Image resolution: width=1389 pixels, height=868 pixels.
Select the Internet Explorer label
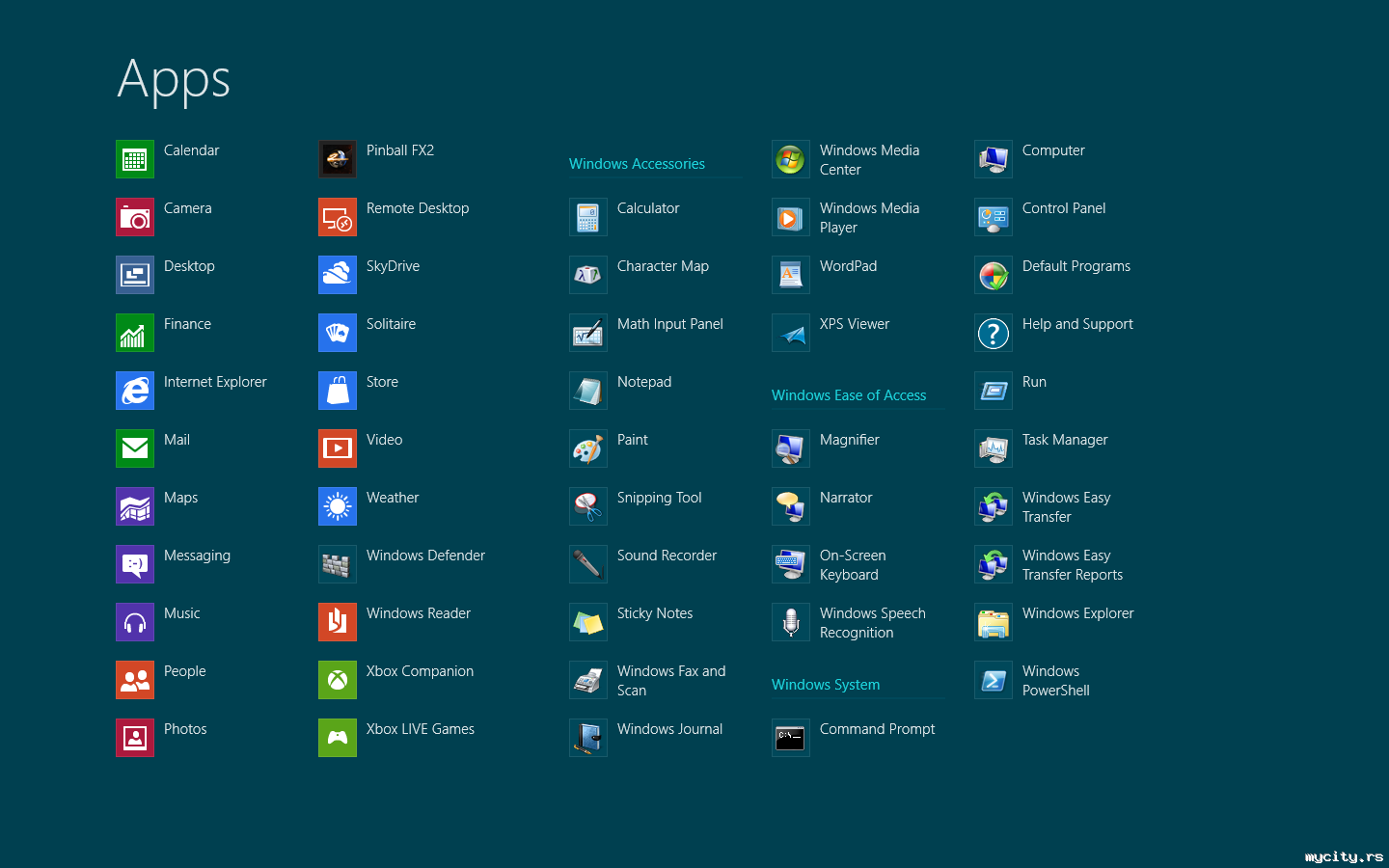(215, 382)
